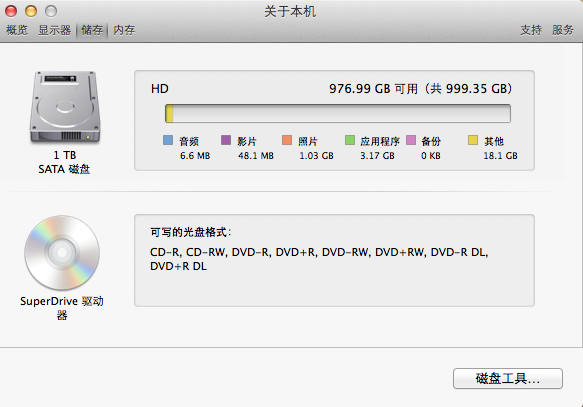Click the yellow minimize window button
Viewport: 583px width, 407px height.
point(31,11)
